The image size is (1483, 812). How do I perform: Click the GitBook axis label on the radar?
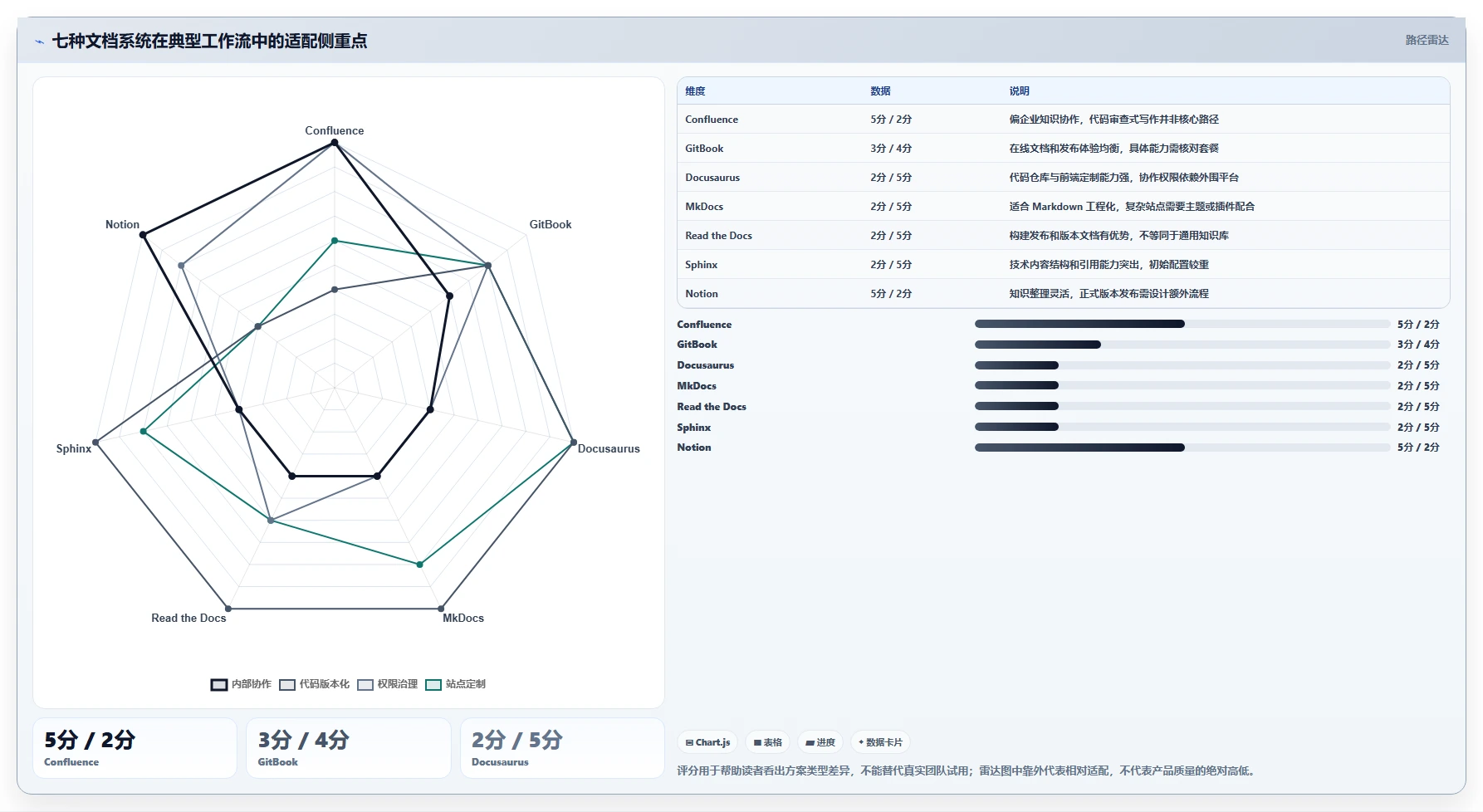[x=551, y=224]
